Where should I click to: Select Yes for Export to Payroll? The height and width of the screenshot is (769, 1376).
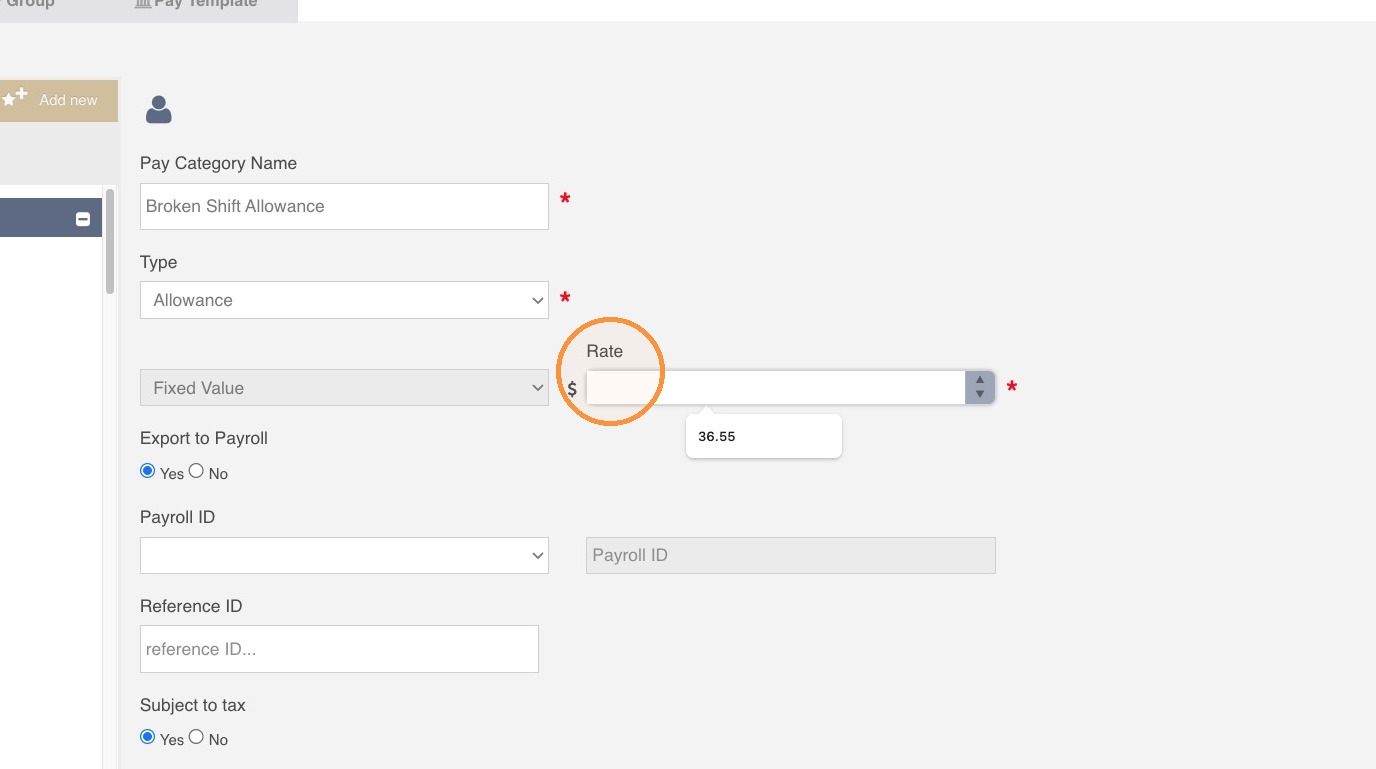148,471
